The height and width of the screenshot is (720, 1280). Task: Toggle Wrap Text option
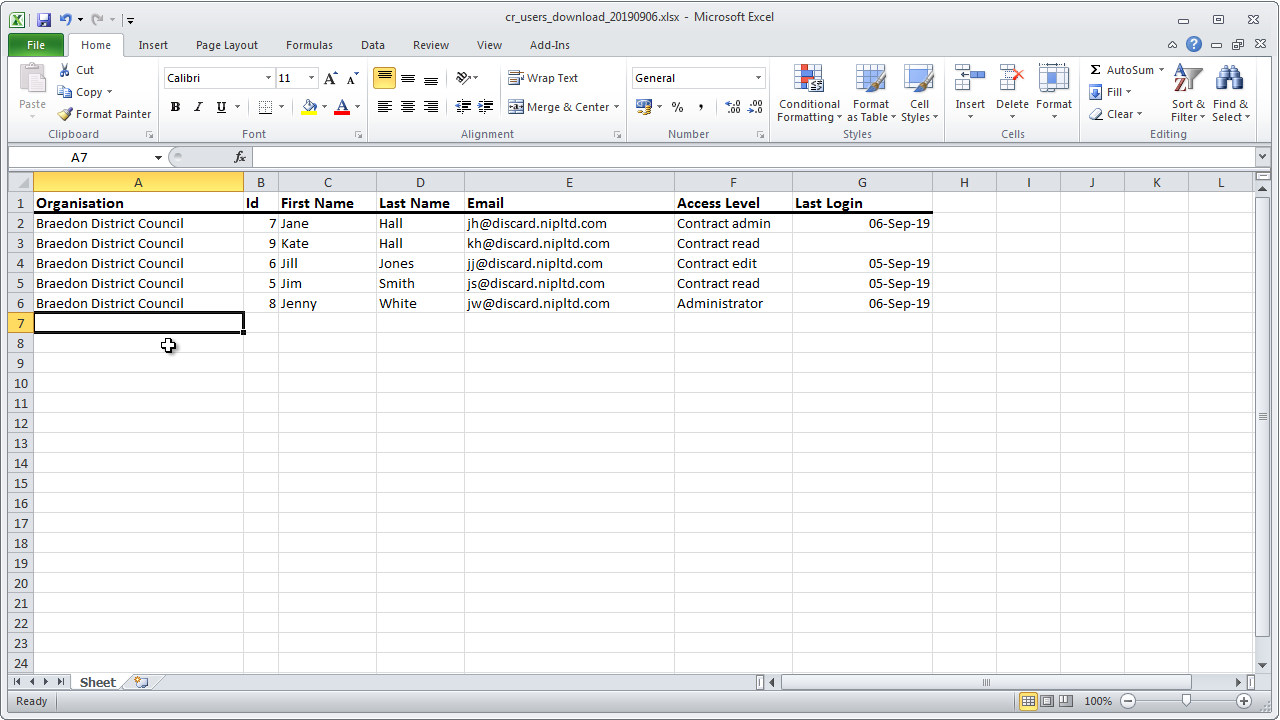pos(543,78)
